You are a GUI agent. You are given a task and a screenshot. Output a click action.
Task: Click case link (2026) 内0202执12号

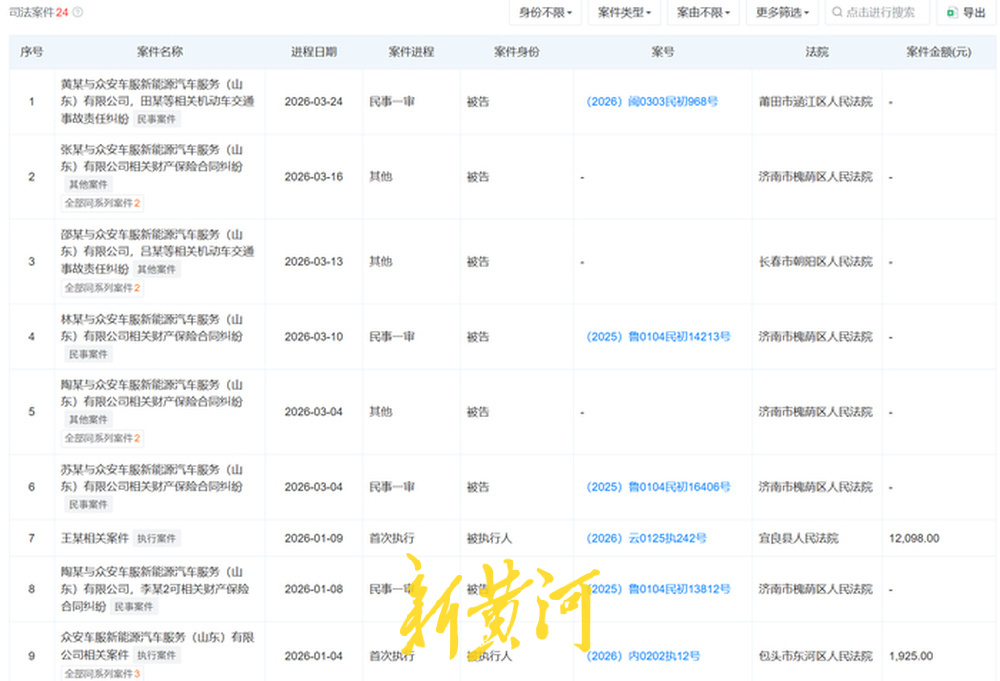643,656
